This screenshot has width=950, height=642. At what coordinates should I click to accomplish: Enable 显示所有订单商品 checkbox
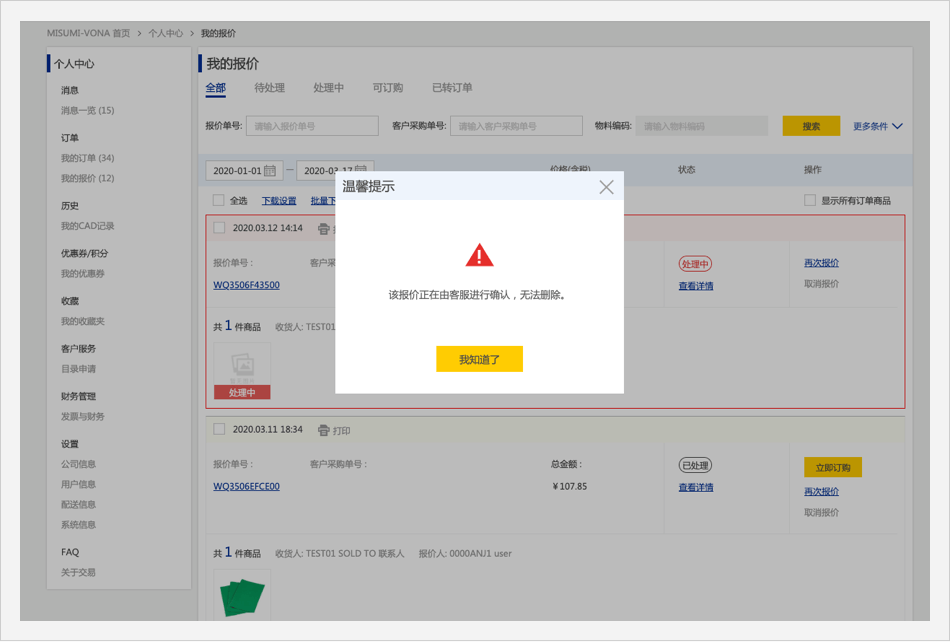[x=810, y=200]
